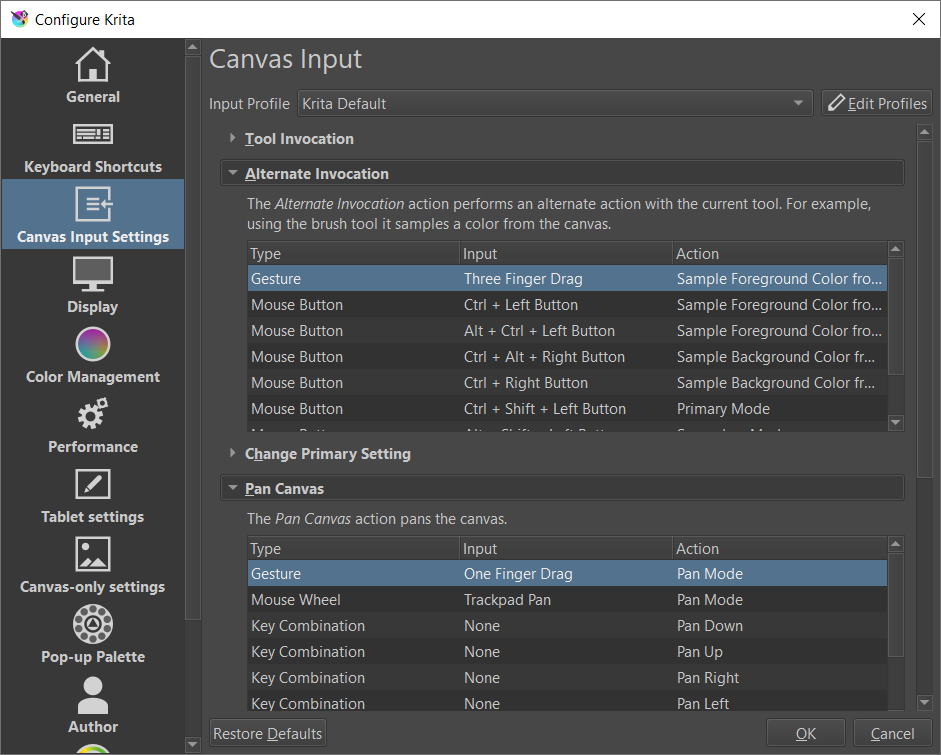This screenshot has width=941, height=755.
Task: Expand the Tool Invocation section
Action: click(x=299, y=139)
